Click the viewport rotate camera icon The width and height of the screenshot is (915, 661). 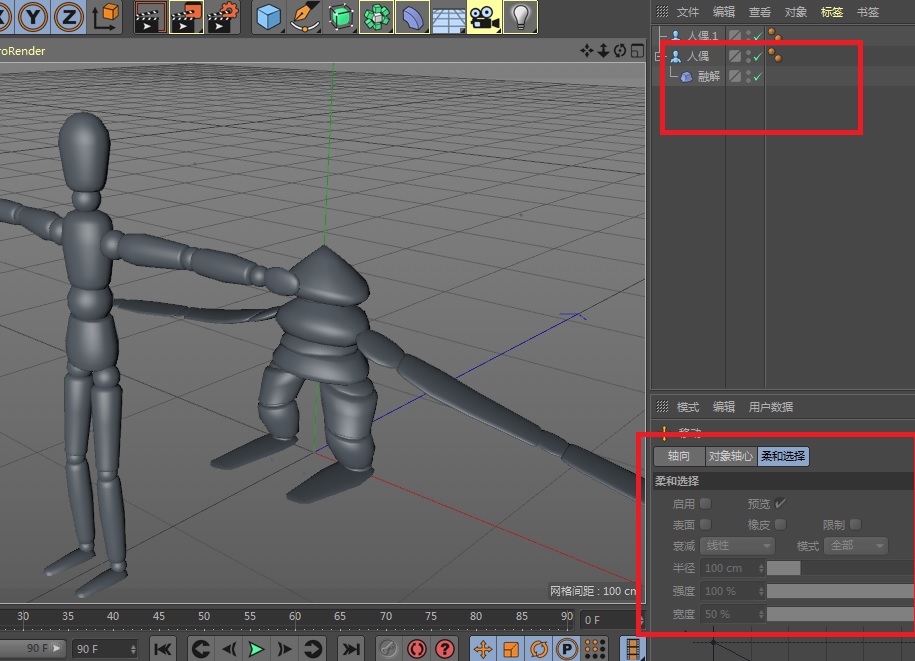click(x=620, y=51)
